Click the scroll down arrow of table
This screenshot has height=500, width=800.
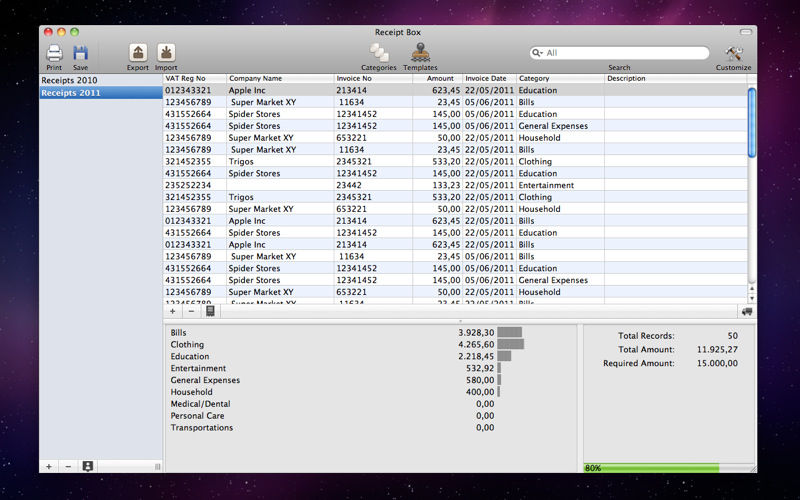[x=752, y=298]
